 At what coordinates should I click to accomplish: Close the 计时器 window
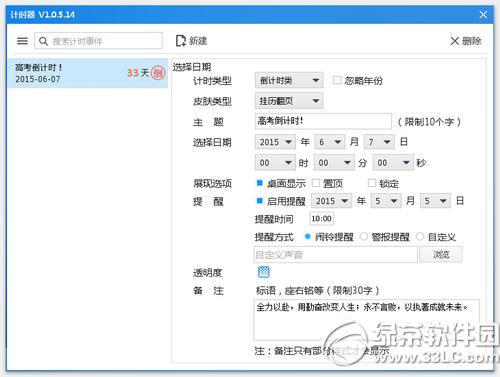click(483, 15)
